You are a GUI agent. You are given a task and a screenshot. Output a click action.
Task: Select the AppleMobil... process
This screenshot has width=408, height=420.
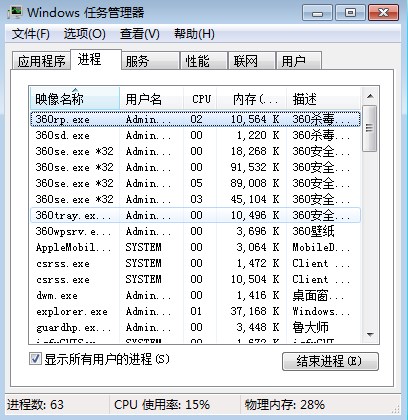[195, 247]
